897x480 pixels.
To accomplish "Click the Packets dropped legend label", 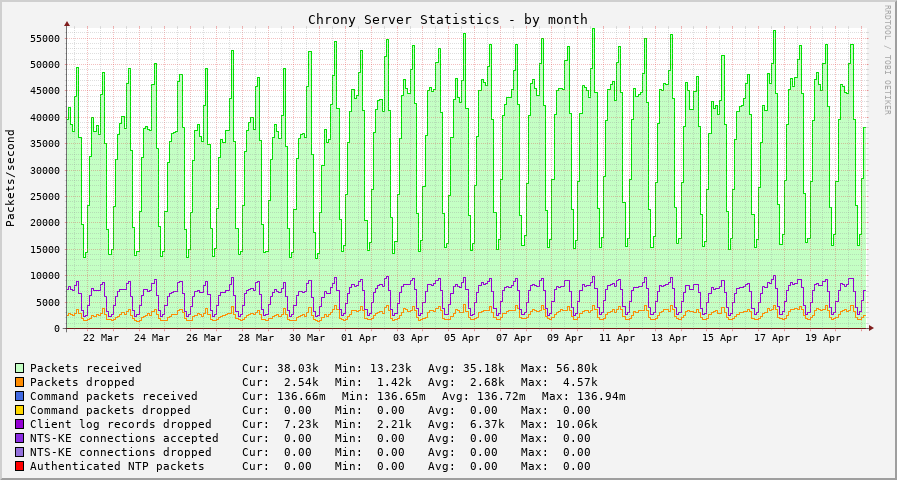I will (82, 382).
